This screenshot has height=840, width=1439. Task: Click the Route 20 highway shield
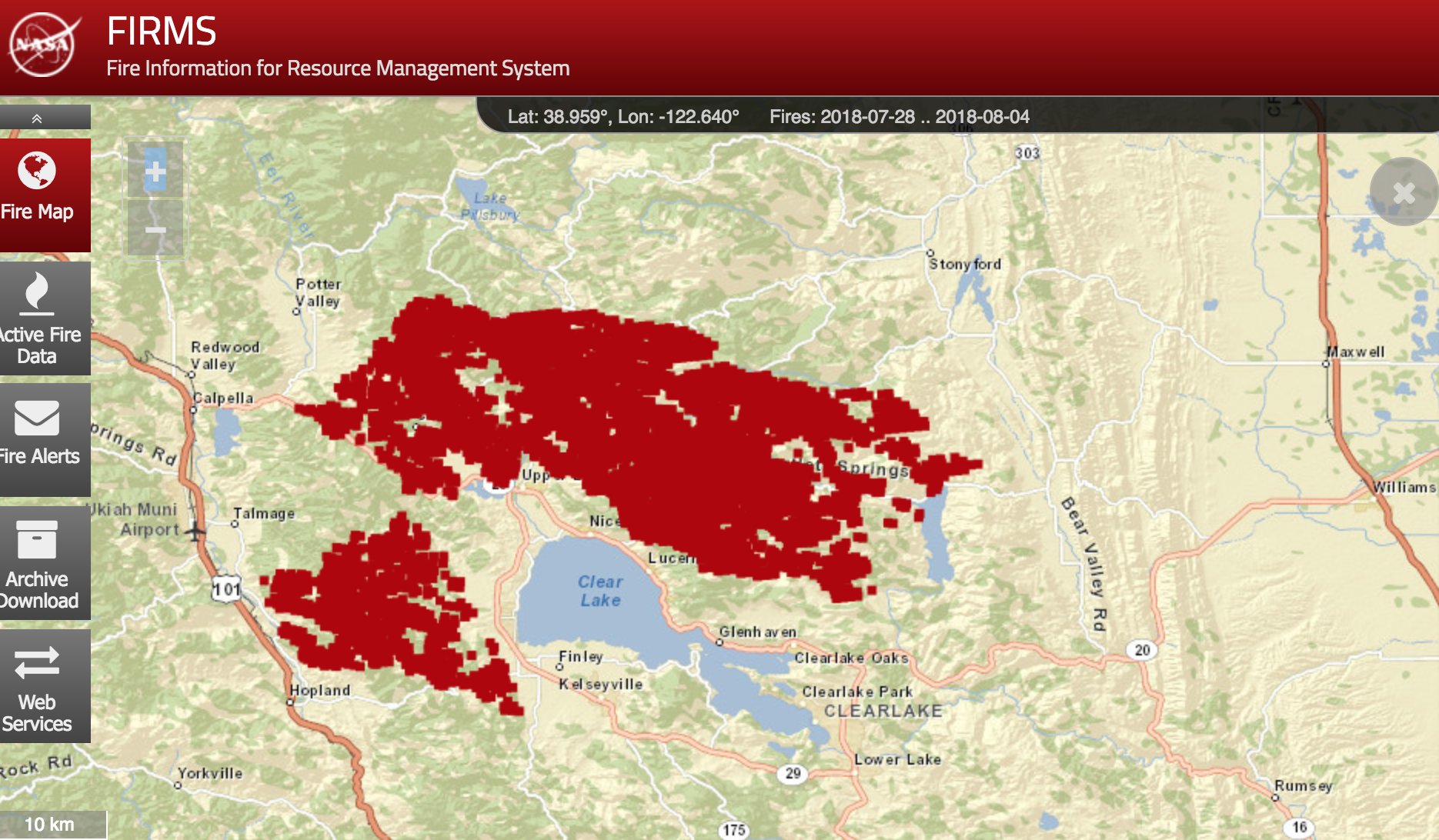pyautogui.click(x=1143, y=650)
